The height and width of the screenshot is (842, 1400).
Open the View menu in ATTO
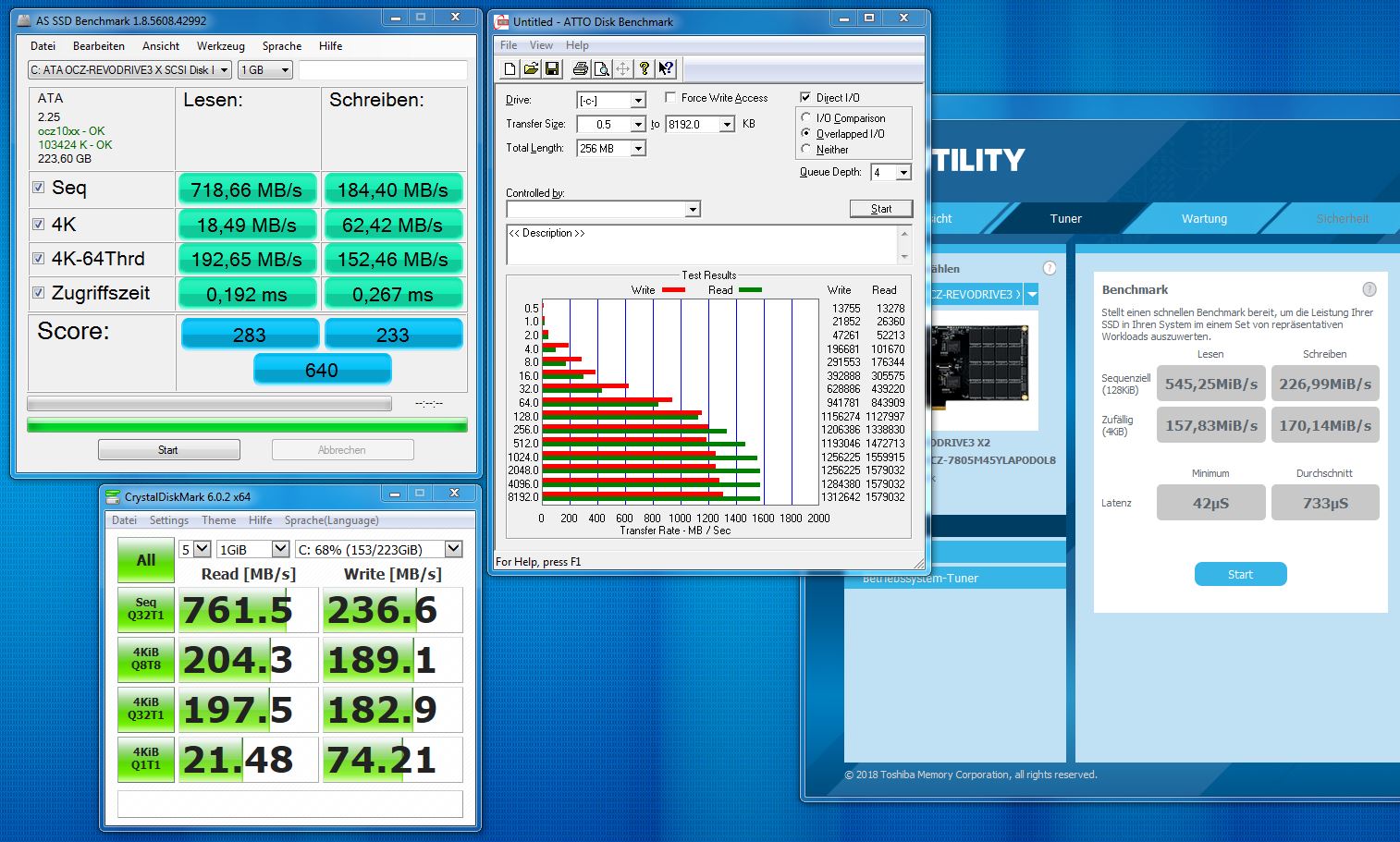(541, 44)
